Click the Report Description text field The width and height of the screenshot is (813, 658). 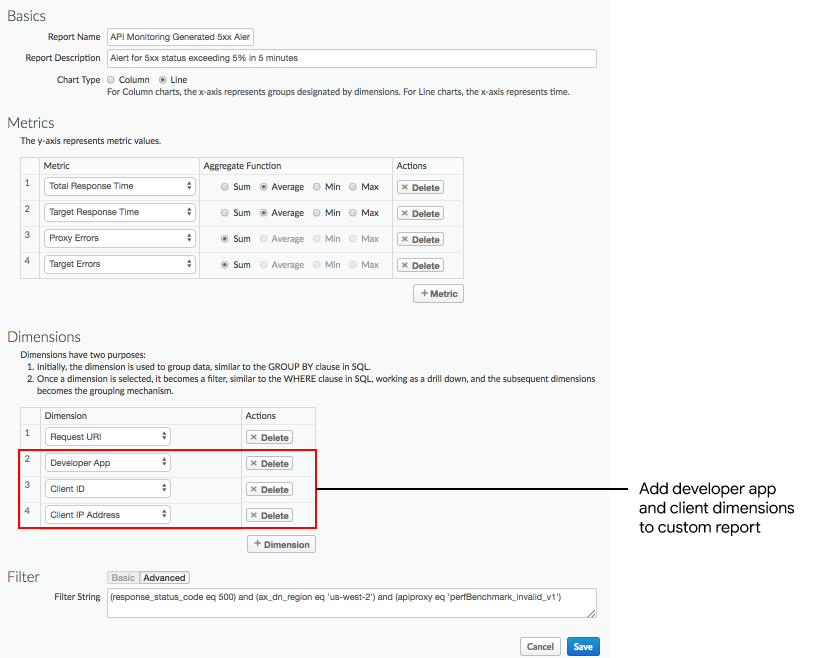click(x=351, y=58)
